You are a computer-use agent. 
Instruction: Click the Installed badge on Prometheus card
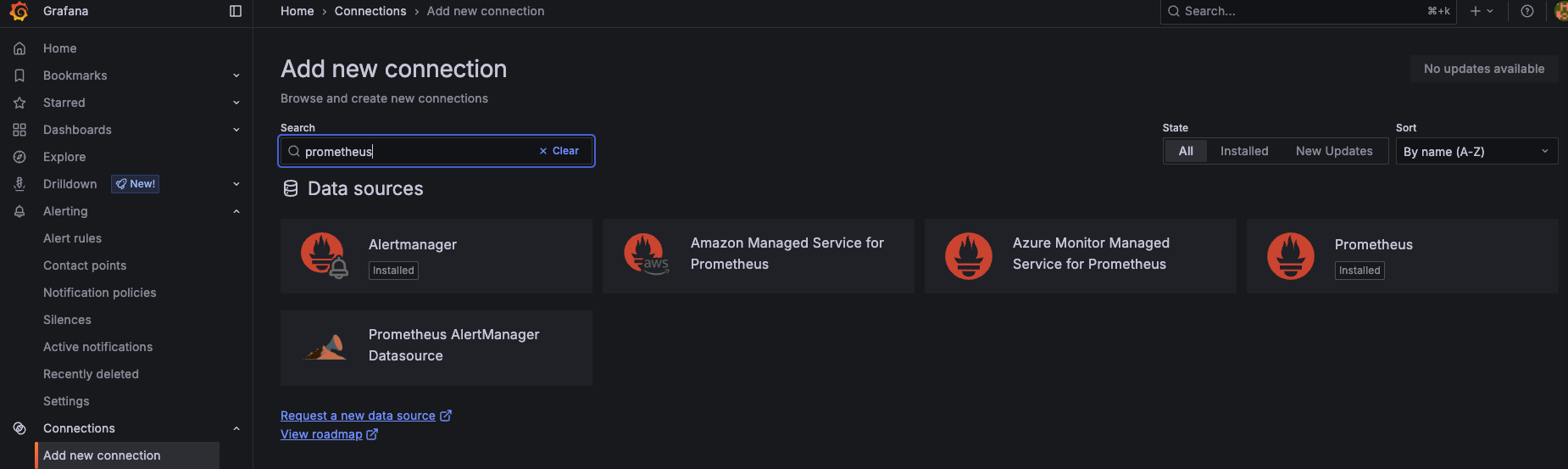point(1359,271)
